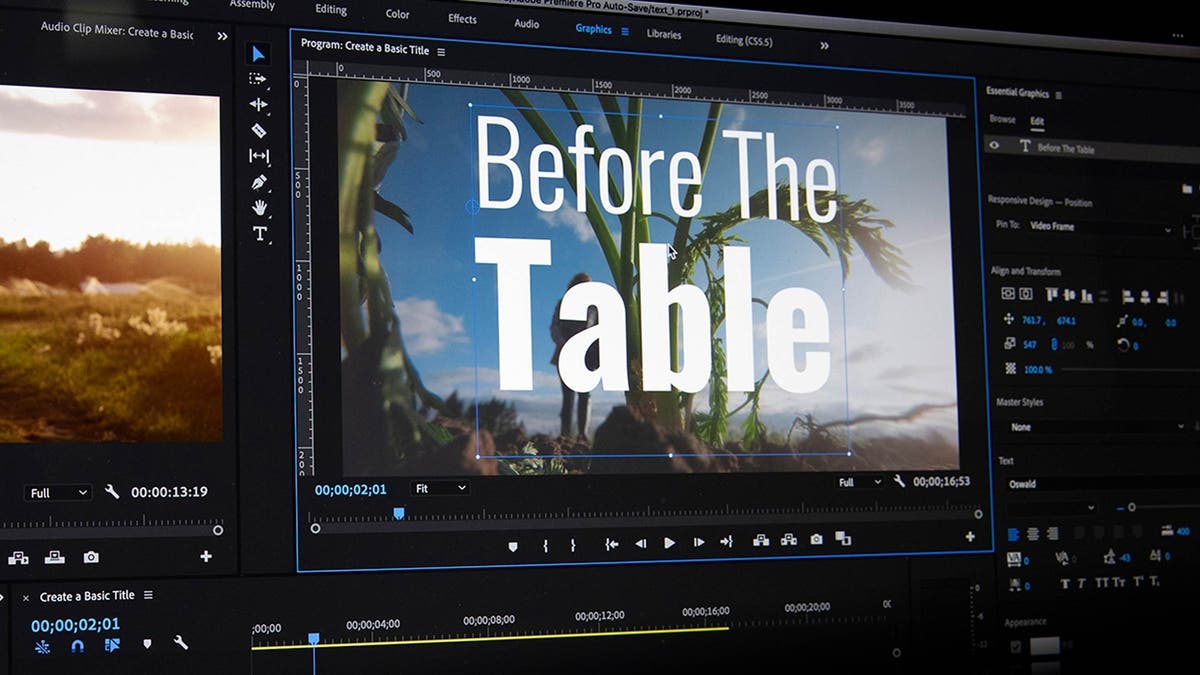Screen dimensions: 1200x675
Task: Select the Razor tool
Action: [258, 129]
